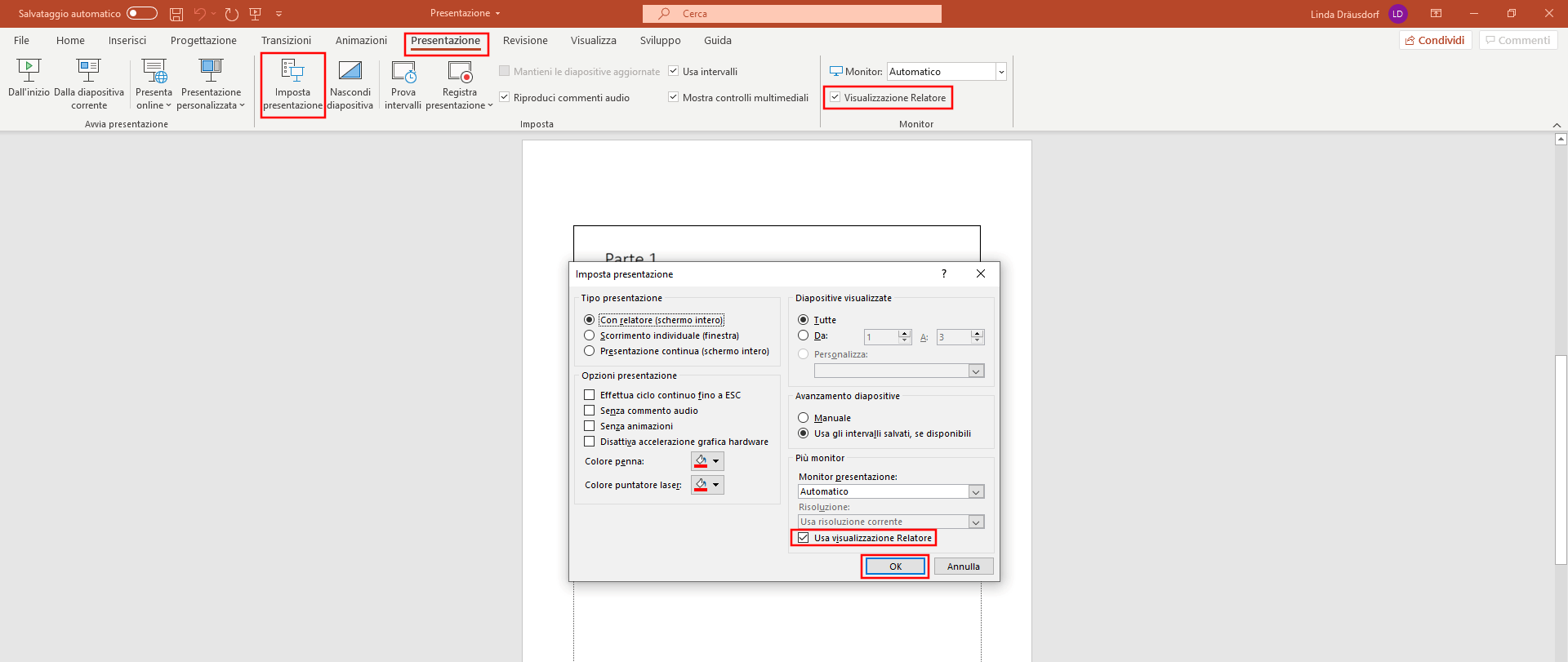Open Risoluzione dropdown

(976, 522)
